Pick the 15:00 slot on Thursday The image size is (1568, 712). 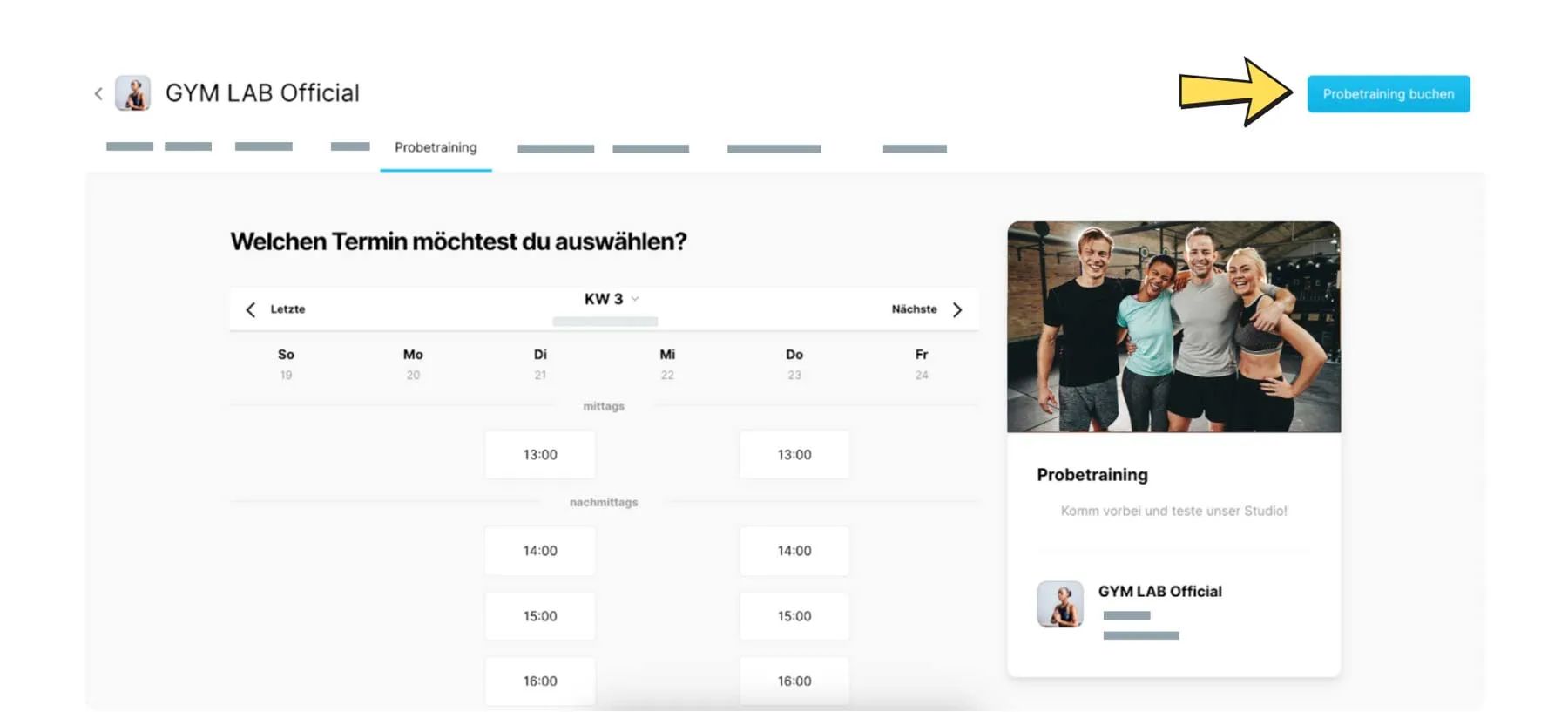(794, 616)
